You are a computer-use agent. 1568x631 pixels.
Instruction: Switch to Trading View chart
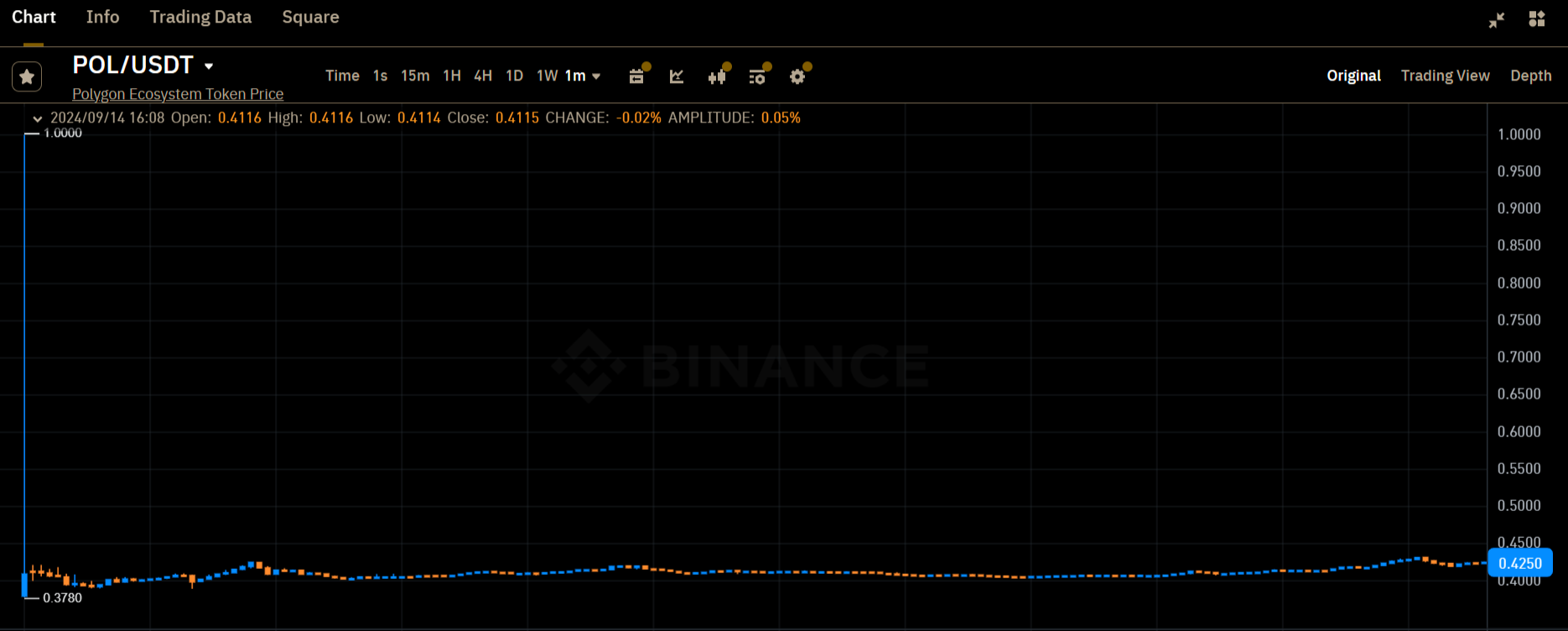1445,76
